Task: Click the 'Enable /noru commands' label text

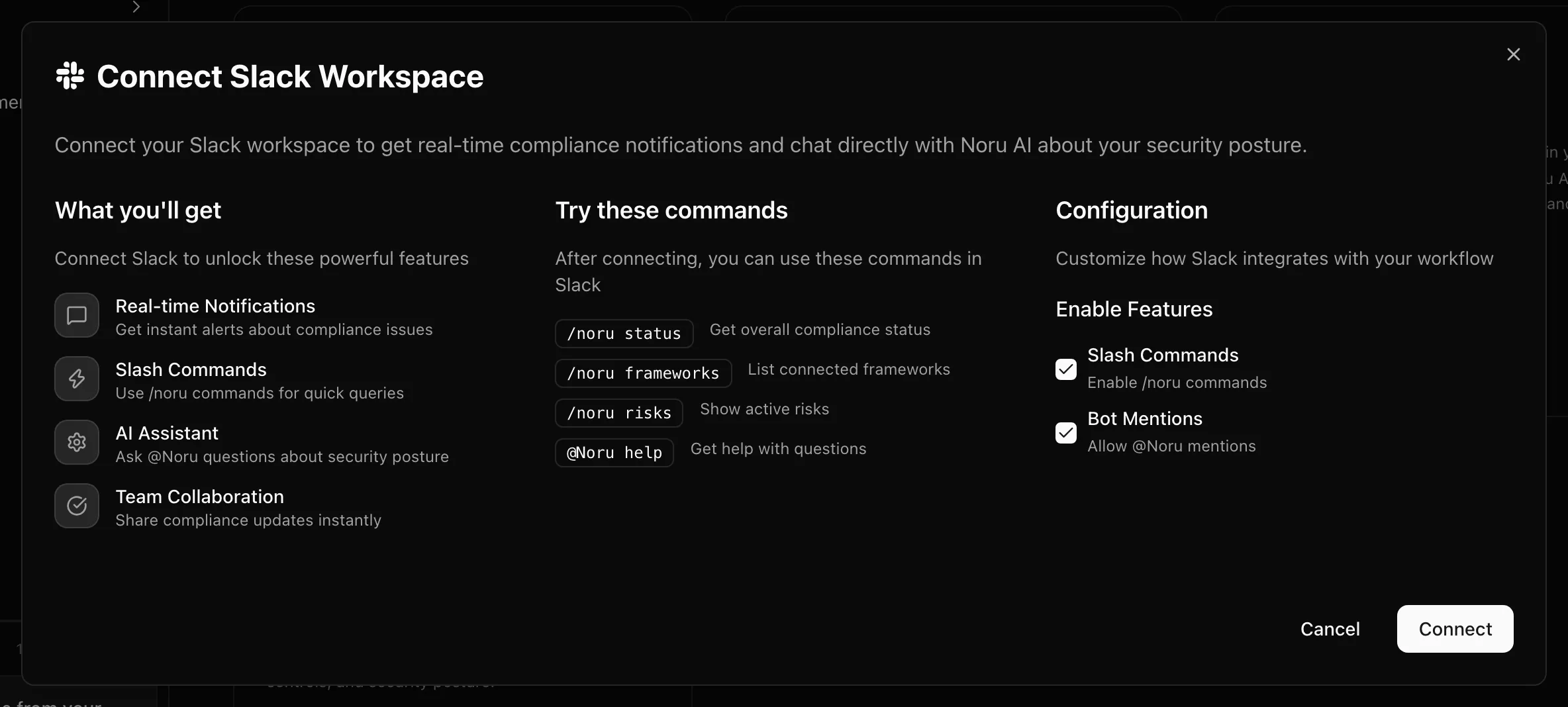Action: point(1177,383)
